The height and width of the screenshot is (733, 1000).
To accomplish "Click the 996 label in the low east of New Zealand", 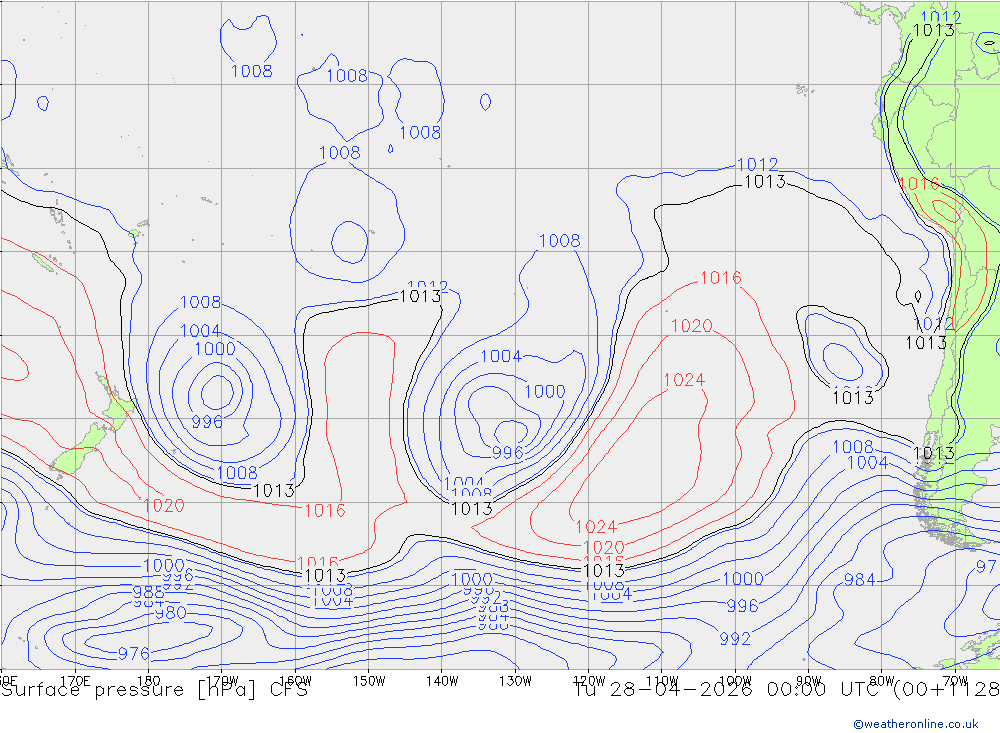I will tap(207, 422).
